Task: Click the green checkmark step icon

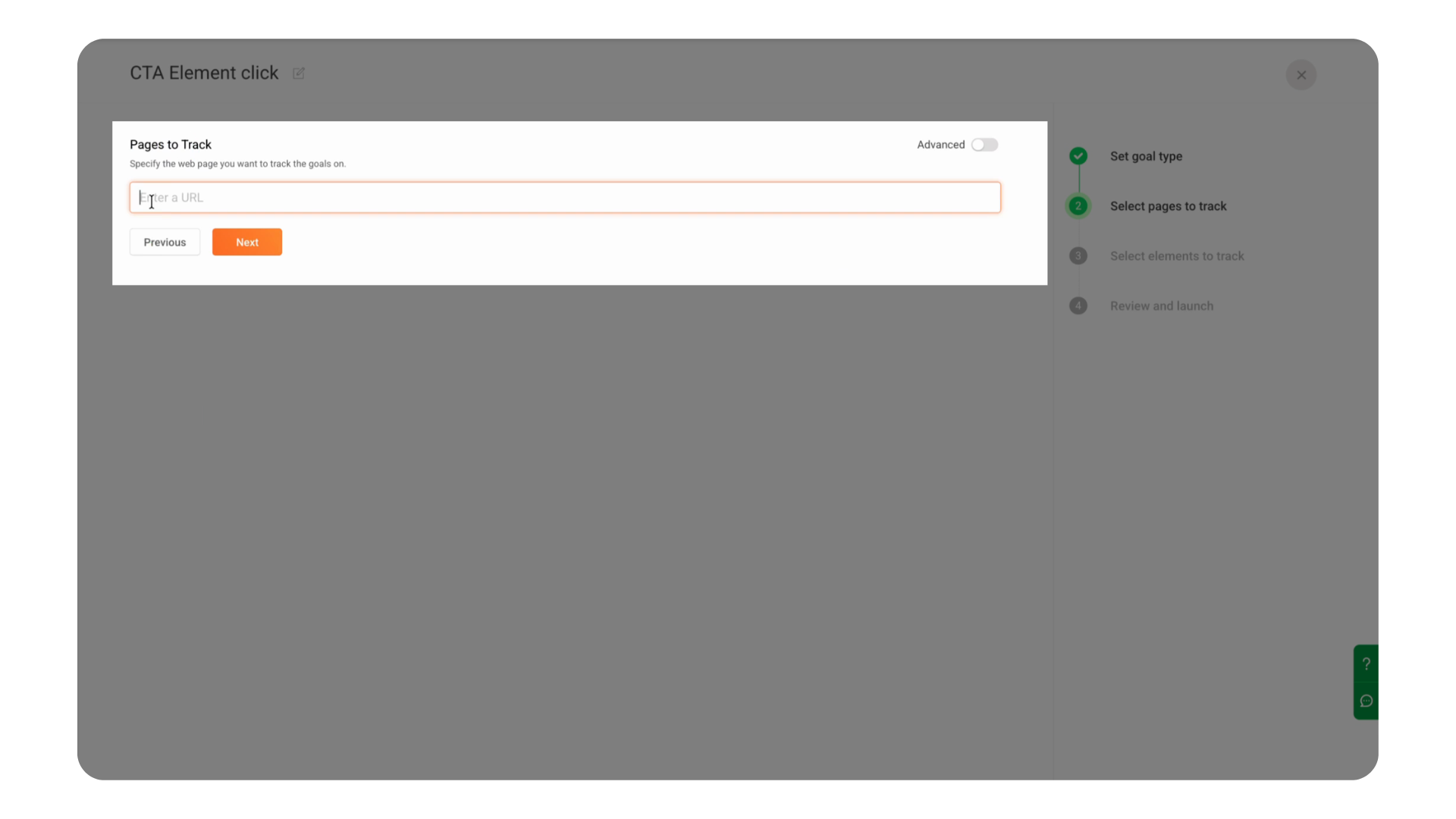Action: click(1078, 156)
